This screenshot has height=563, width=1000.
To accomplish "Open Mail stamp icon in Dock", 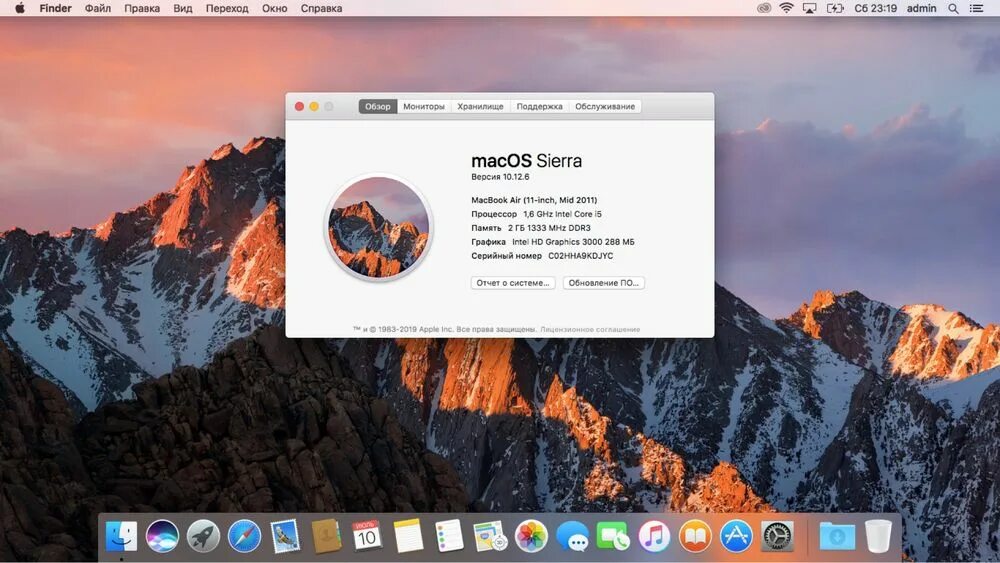I will [285, 536].
